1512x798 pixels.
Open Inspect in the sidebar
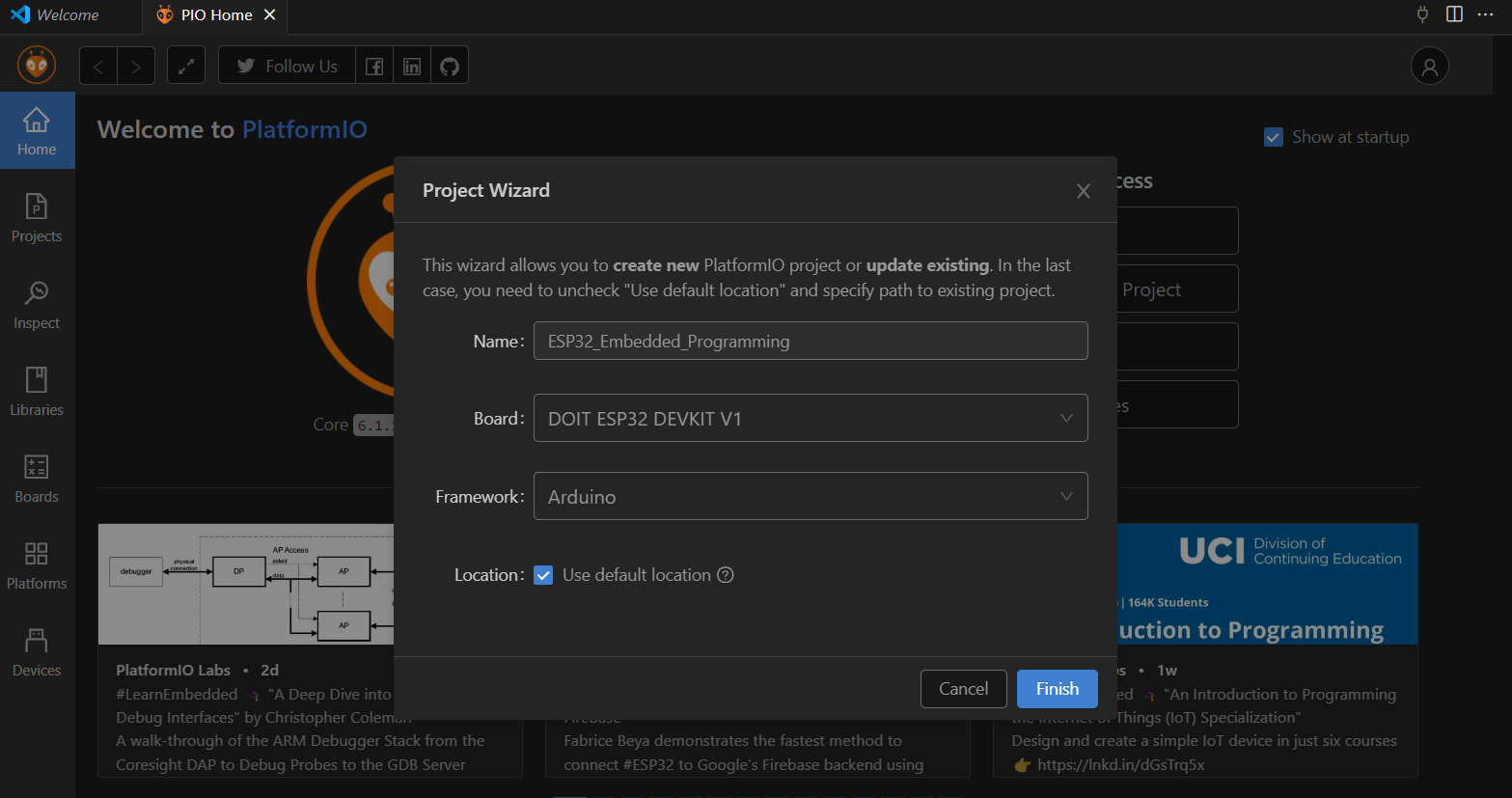click(x=37, y=305)
